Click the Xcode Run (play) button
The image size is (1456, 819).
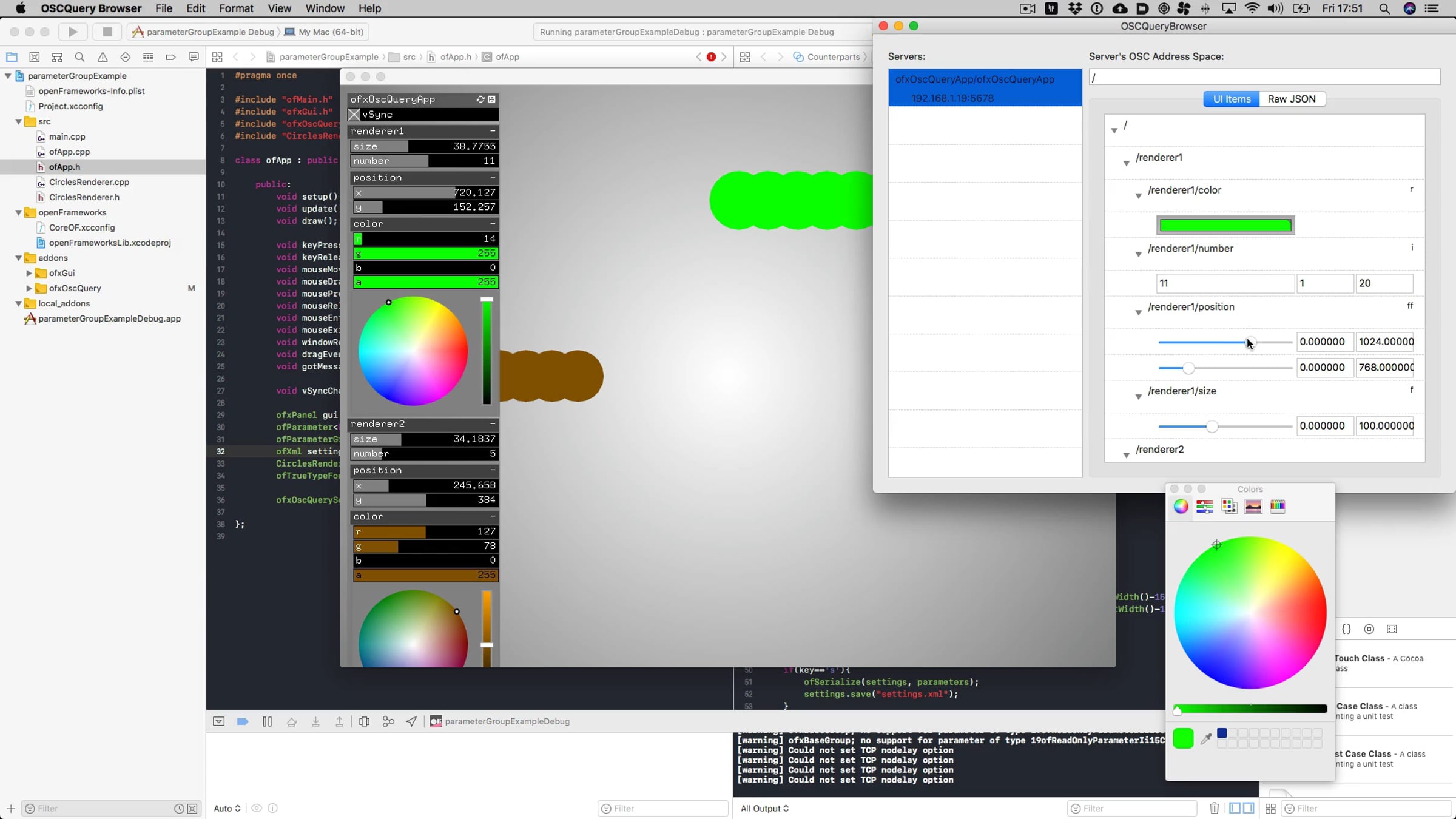[x=73, y=32]
